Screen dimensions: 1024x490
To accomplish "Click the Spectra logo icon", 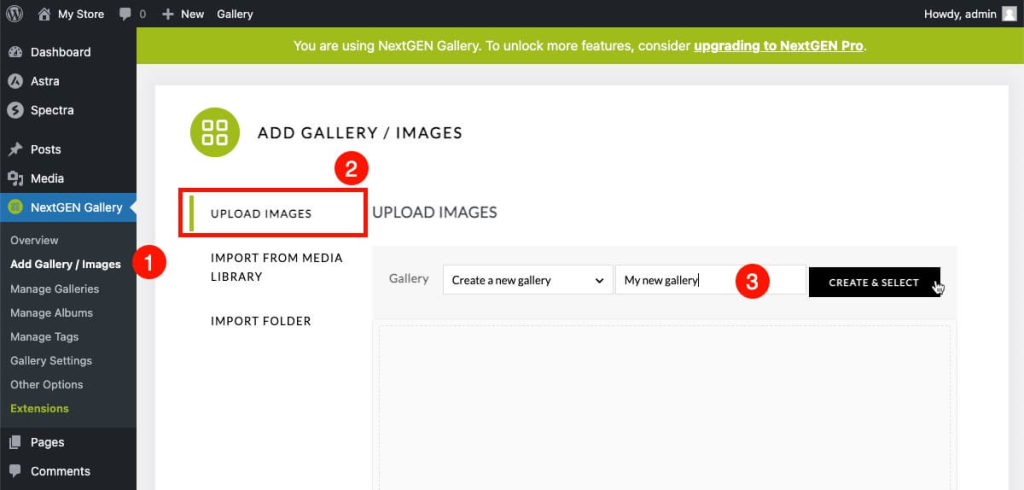I will pyautogui.click(x=15, y=110).
